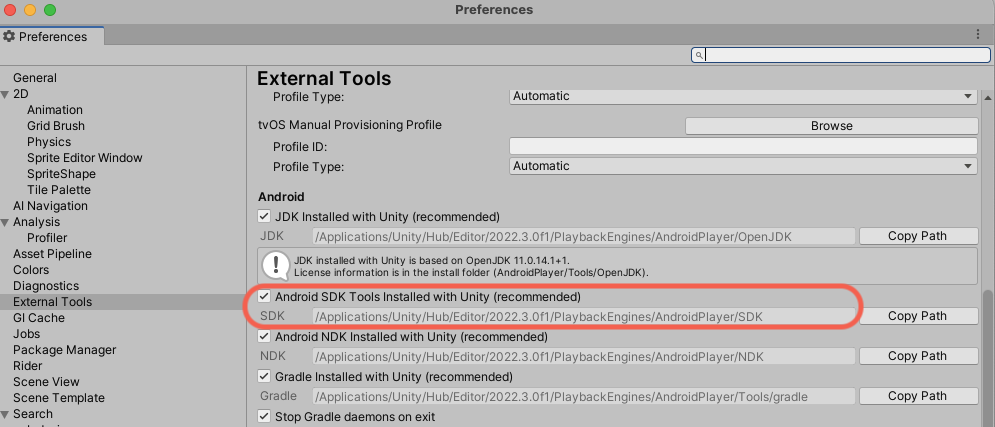Collapse the 2D settings category
The image size is (995, 427).
pos(6,94)
